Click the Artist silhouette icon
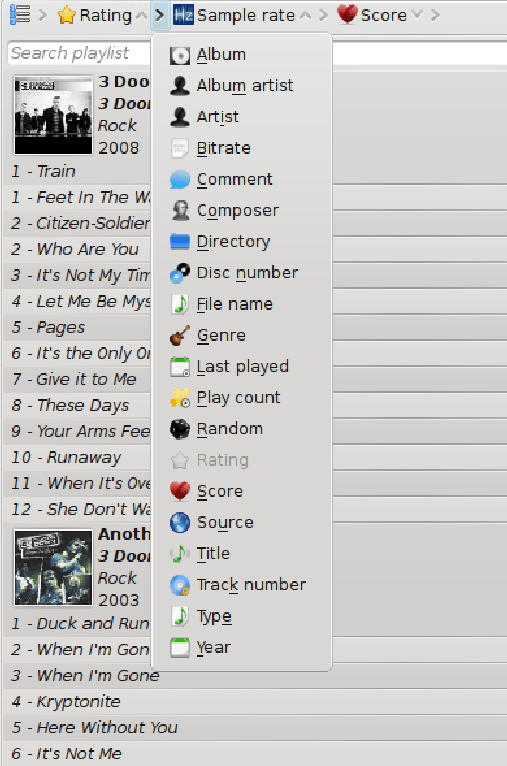 coord(180,117)
